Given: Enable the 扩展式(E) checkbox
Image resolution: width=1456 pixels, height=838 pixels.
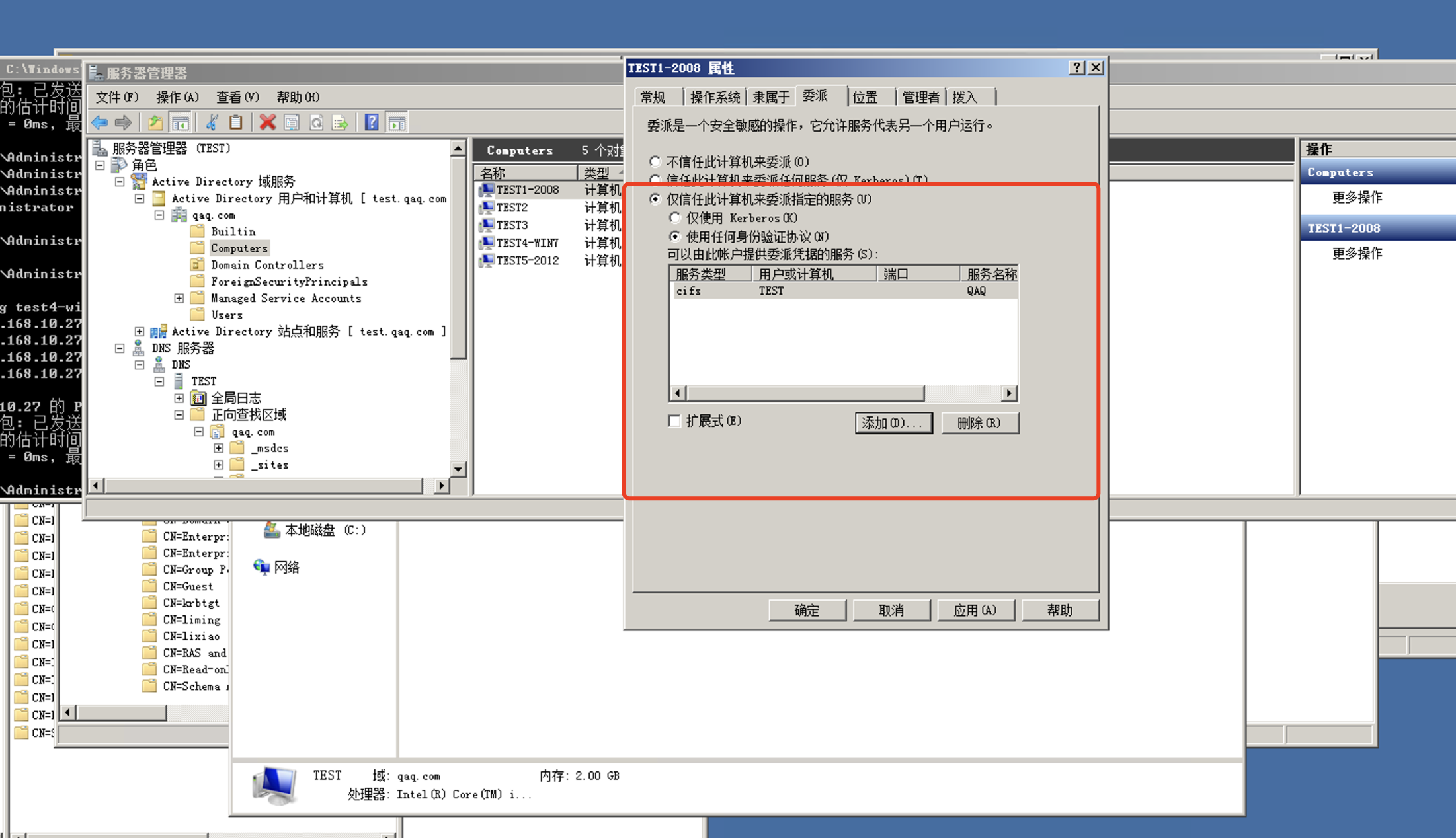Looking at the screenshot, I should (674, 421).
